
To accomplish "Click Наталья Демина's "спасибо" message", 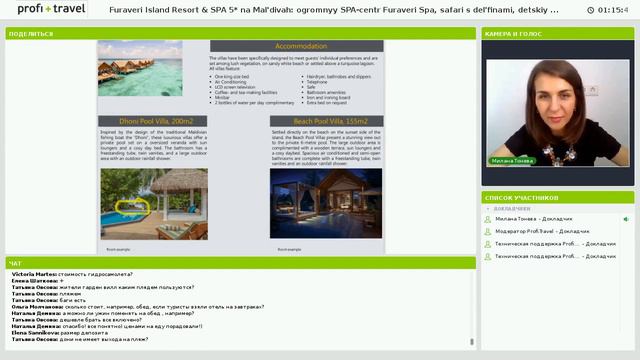I will point(107,327).
